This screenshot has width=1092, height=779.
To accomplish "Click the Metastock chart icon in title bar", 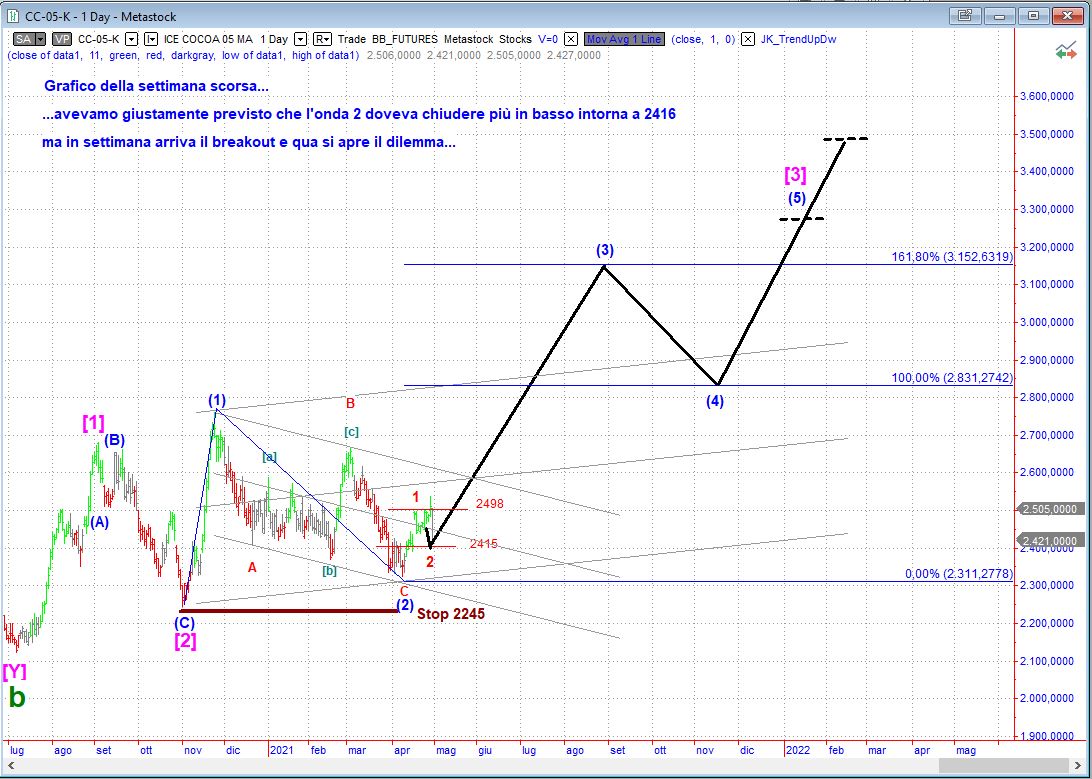I will (x=13, y=15).
